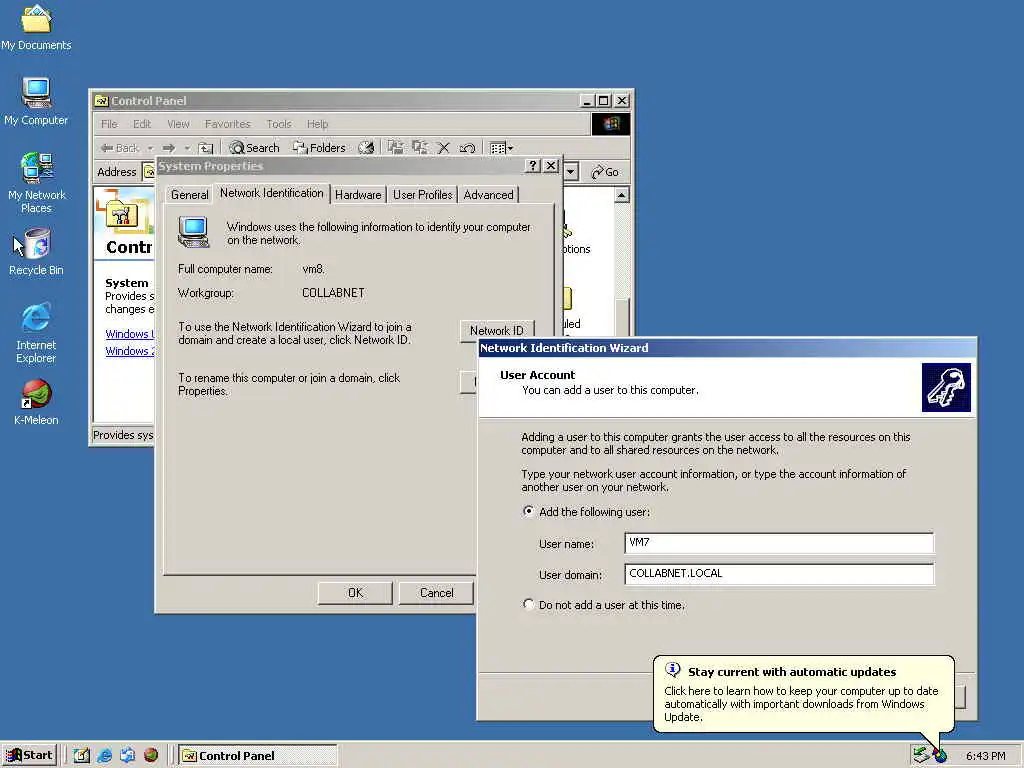Click Search in Control Panel toolbar
The height and width of the screenshot is (768, 1024).
[254, 148]
